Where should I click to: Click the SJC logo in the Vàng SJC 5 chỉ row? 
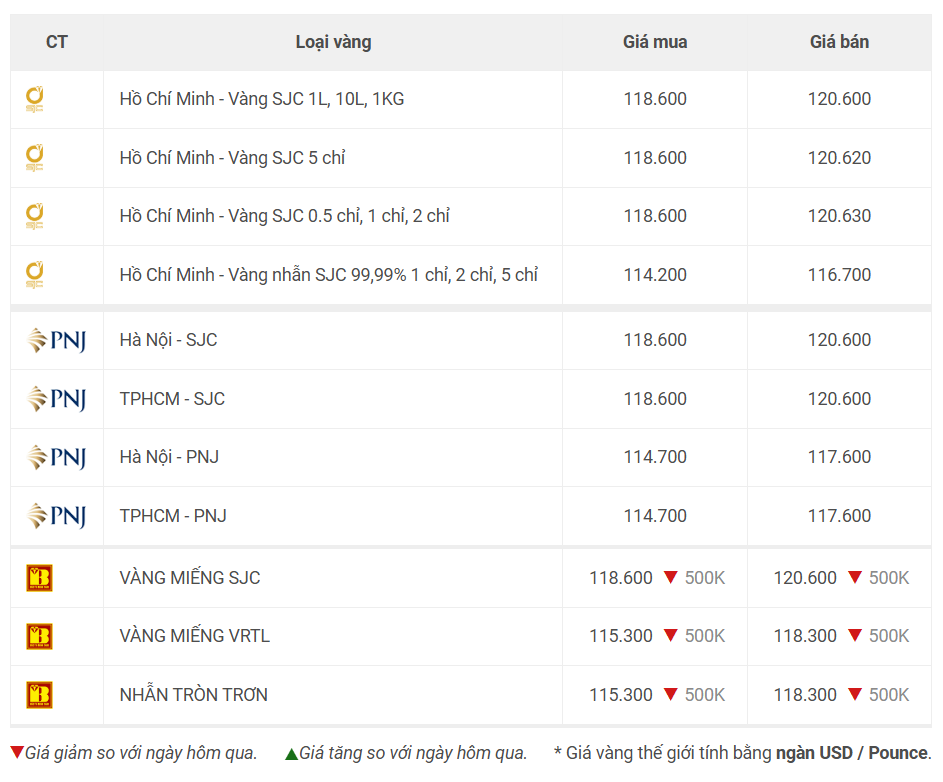[34, 158]
